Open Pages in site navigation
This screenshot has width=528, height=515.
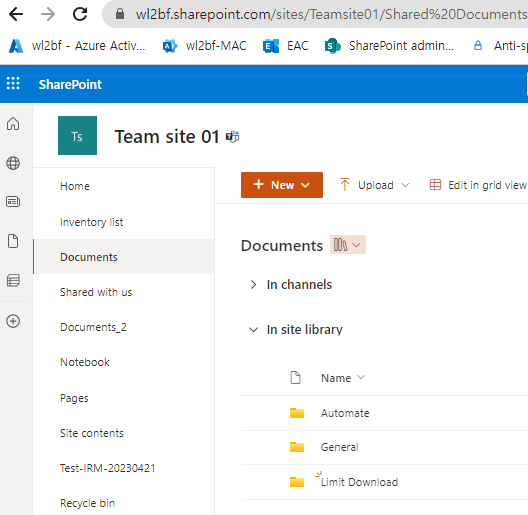point(74,398)
